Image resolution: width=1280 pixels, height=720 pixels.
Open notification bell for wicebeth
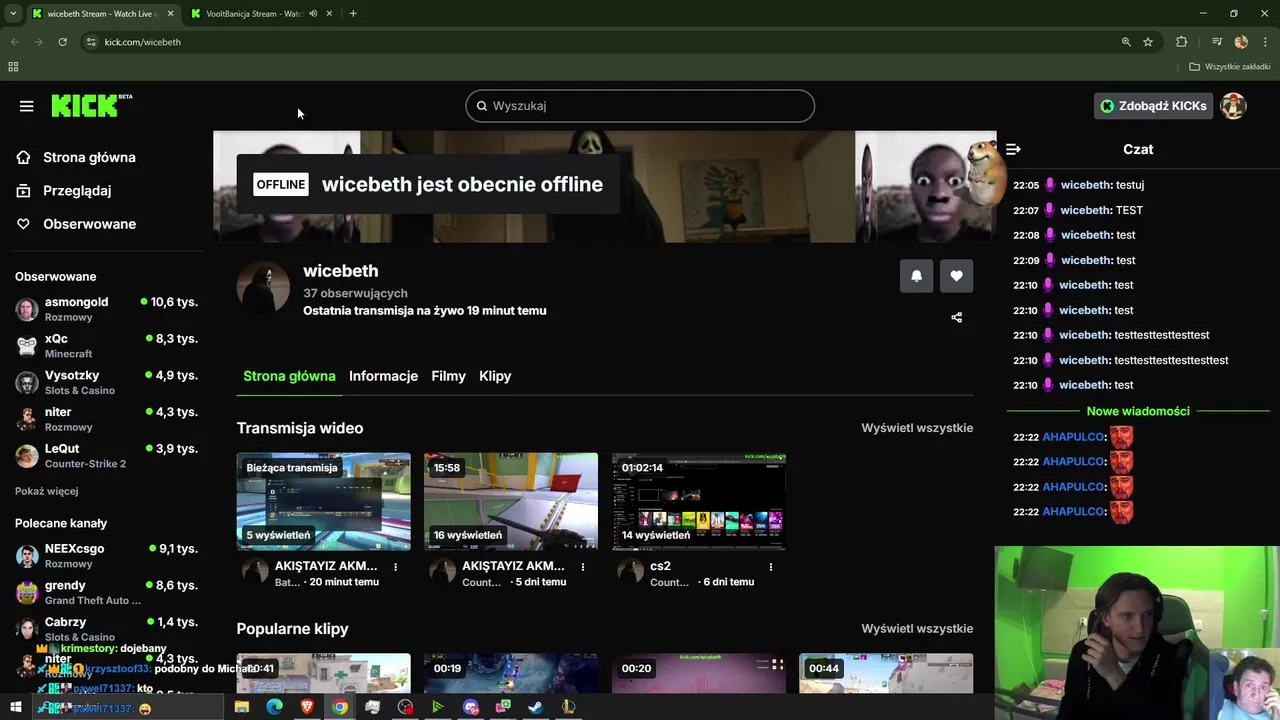916,276
